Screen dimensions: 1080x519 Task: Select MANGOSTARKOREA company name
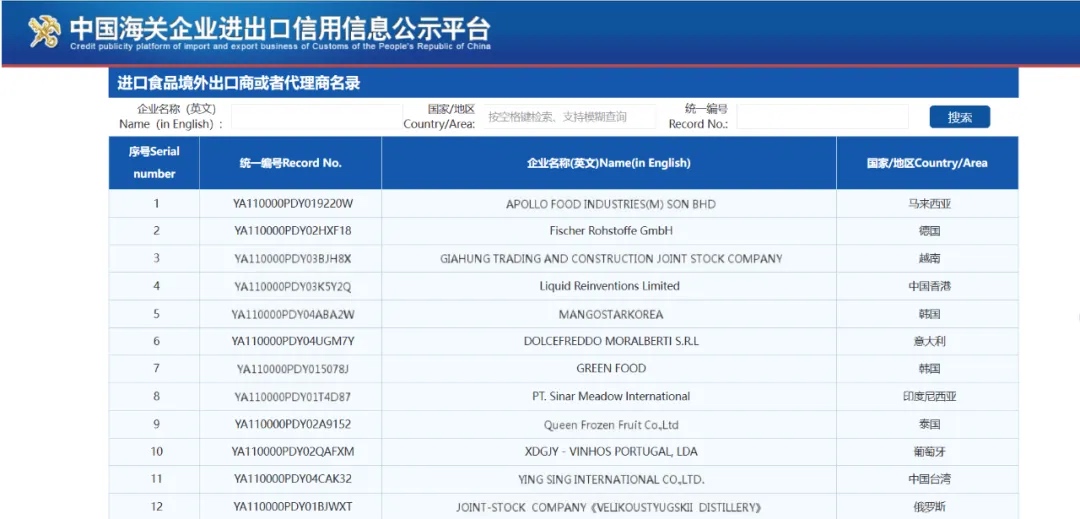(x=610, y=314)
